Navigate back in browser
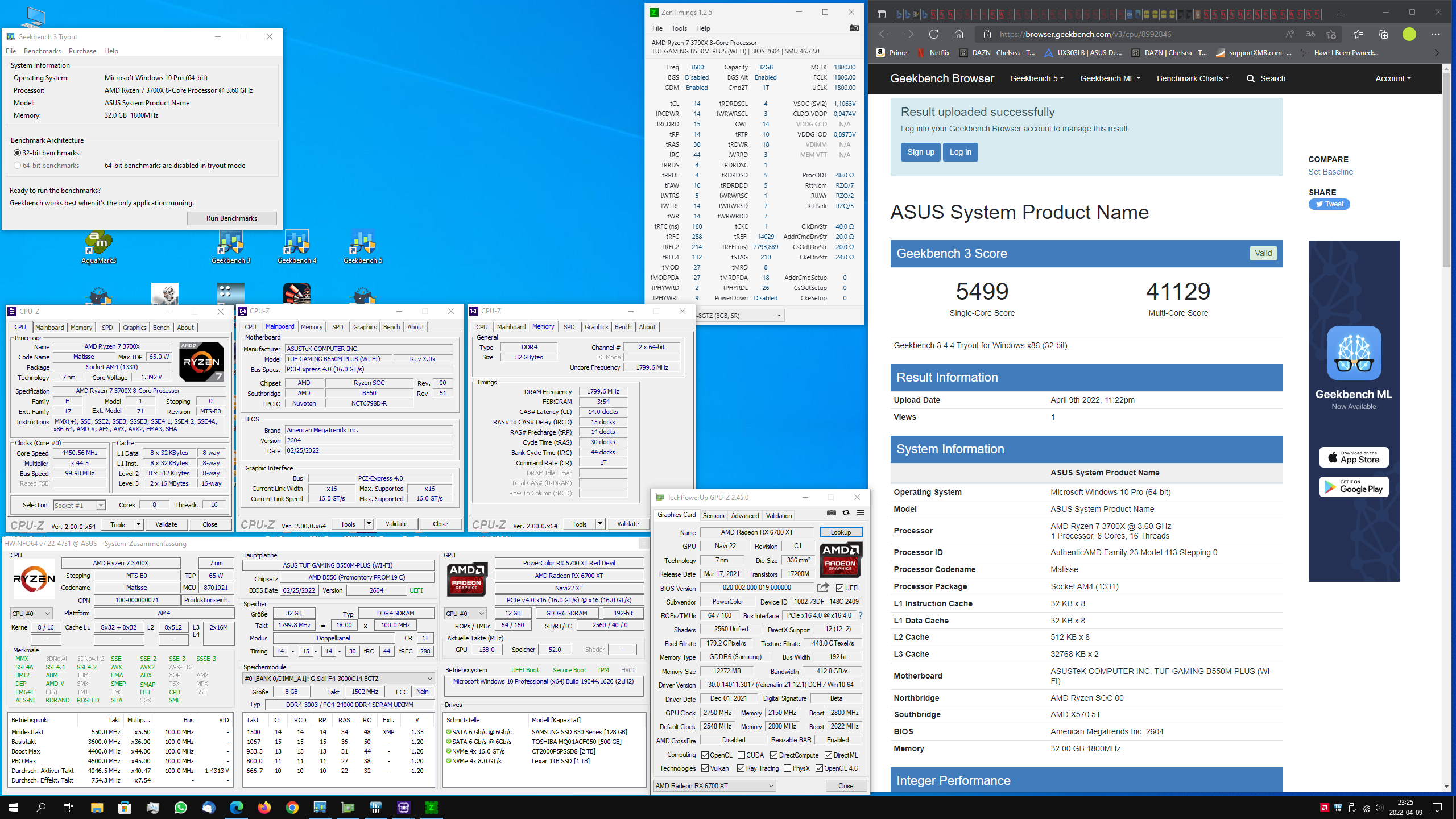Image resolution: width=1456 pixels, height=819 pixels. 883,34
